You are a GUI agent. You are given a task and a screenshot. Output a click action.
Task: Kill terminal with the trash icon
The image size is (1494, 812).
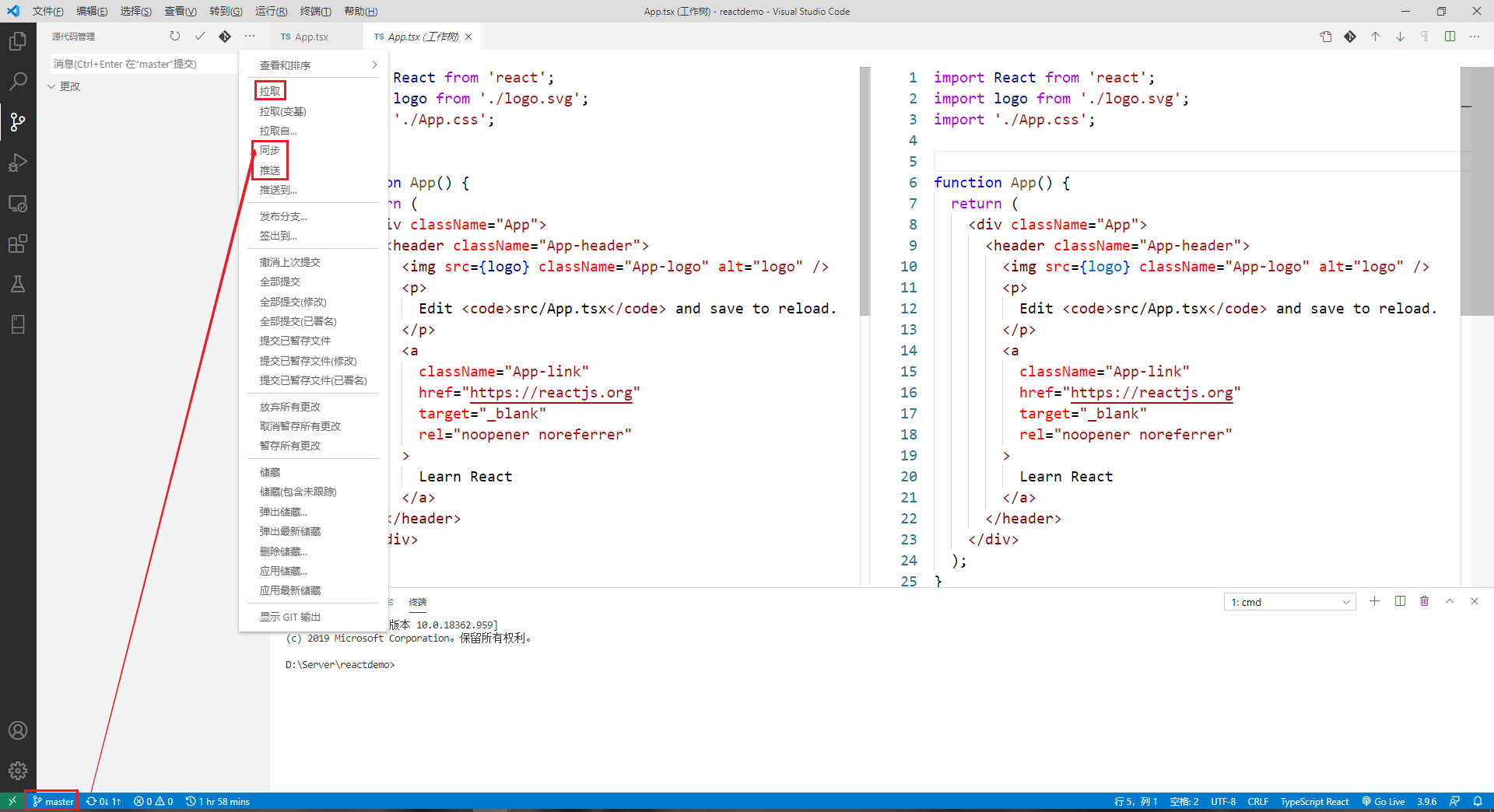[x=1424, y=601]
